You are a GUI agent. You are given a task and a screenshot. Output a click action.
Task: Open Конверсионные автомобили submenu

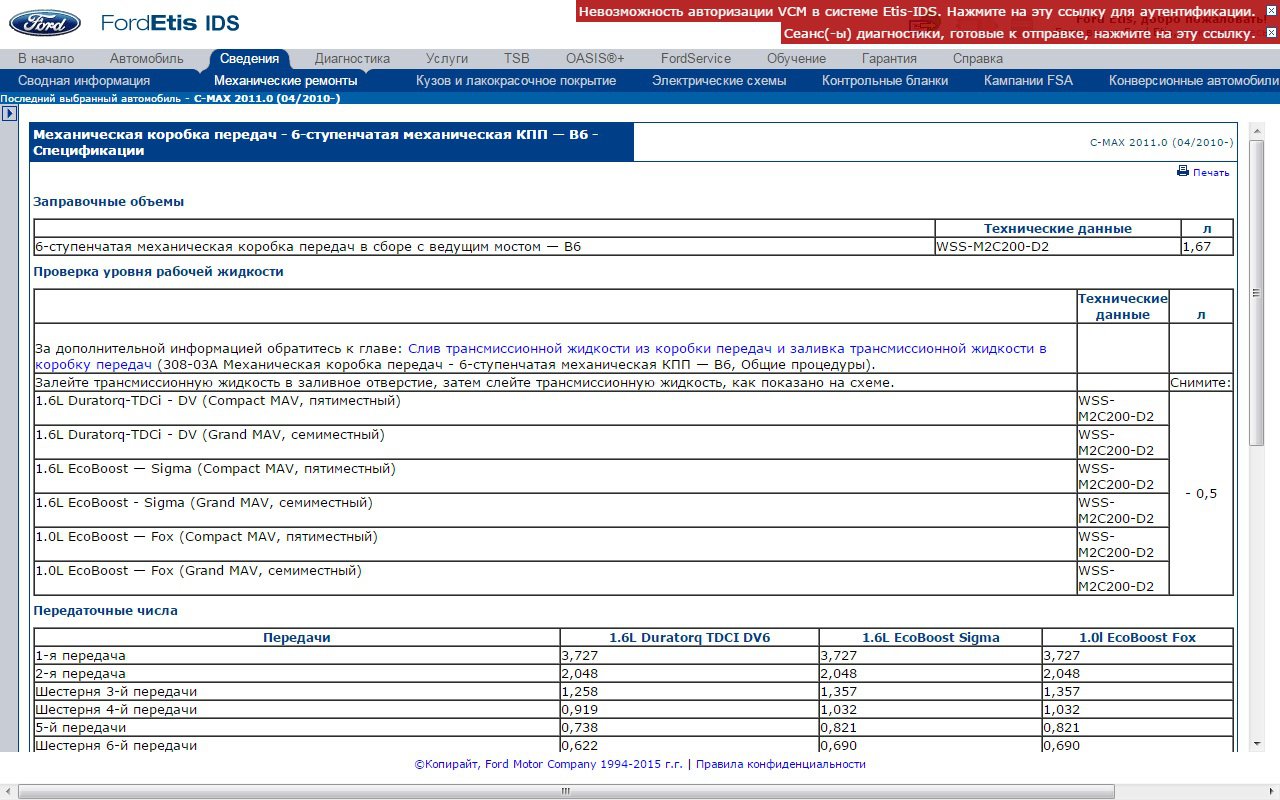click(x=1194, y=80)
